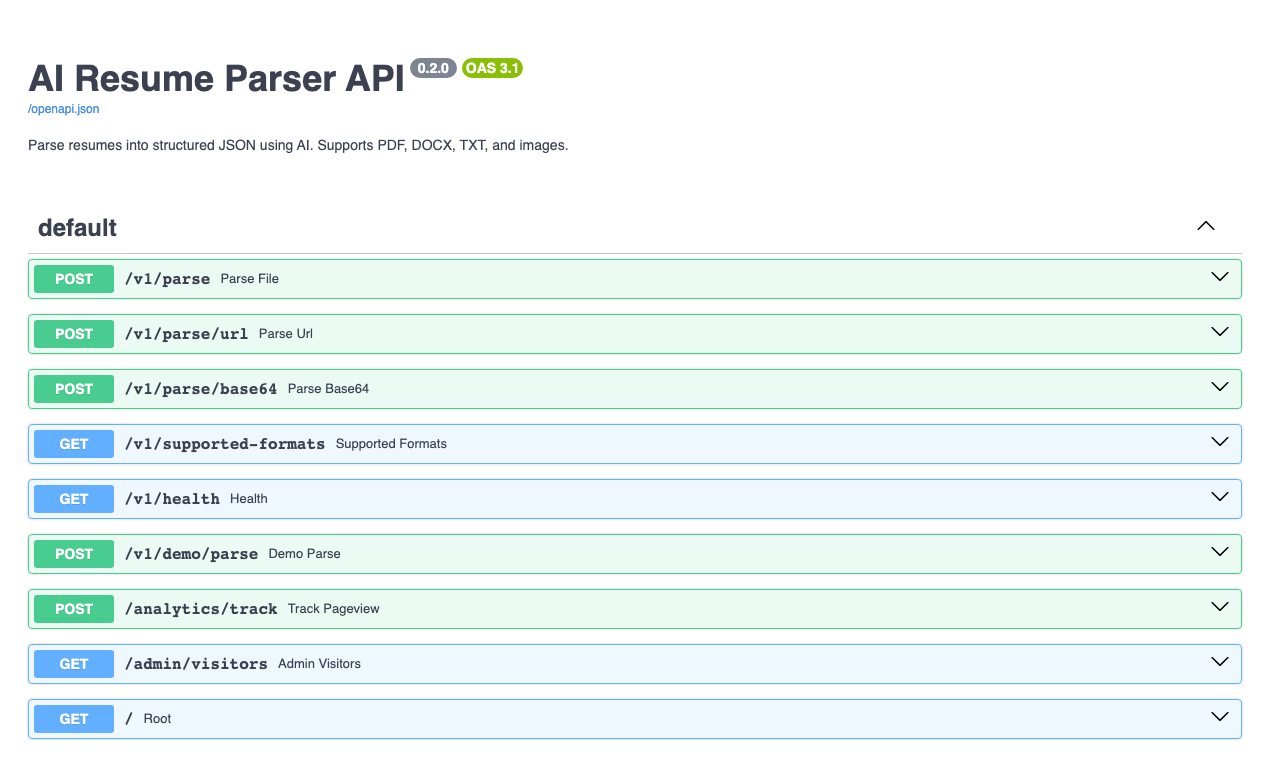Open the /v1/health endpoint details
The width and height of the screenshot is (1270, 760).
click(x=1219, y=497)
